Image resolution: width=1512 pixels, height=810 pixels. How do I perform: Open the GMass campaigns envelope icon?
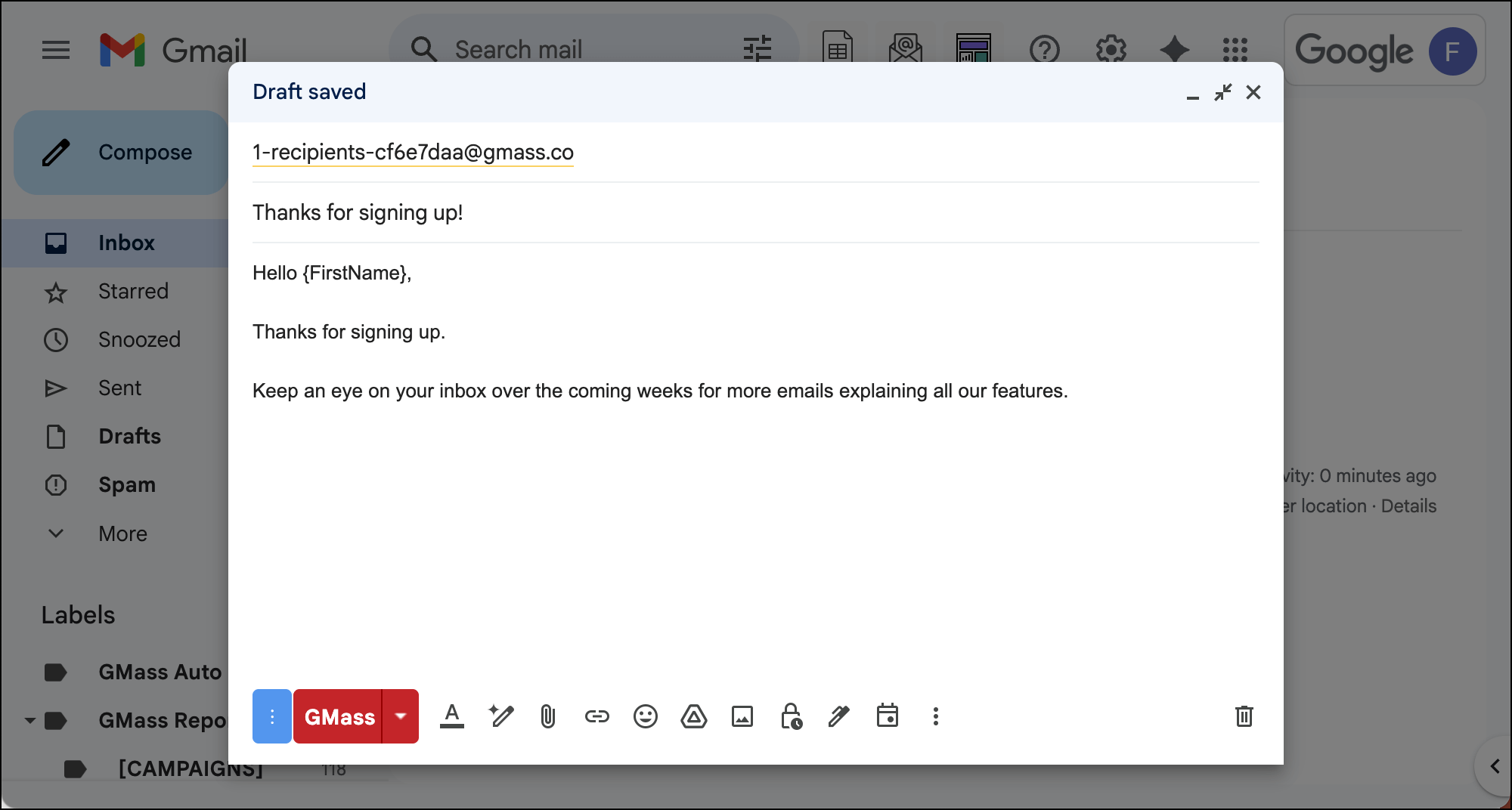point(905,48)
